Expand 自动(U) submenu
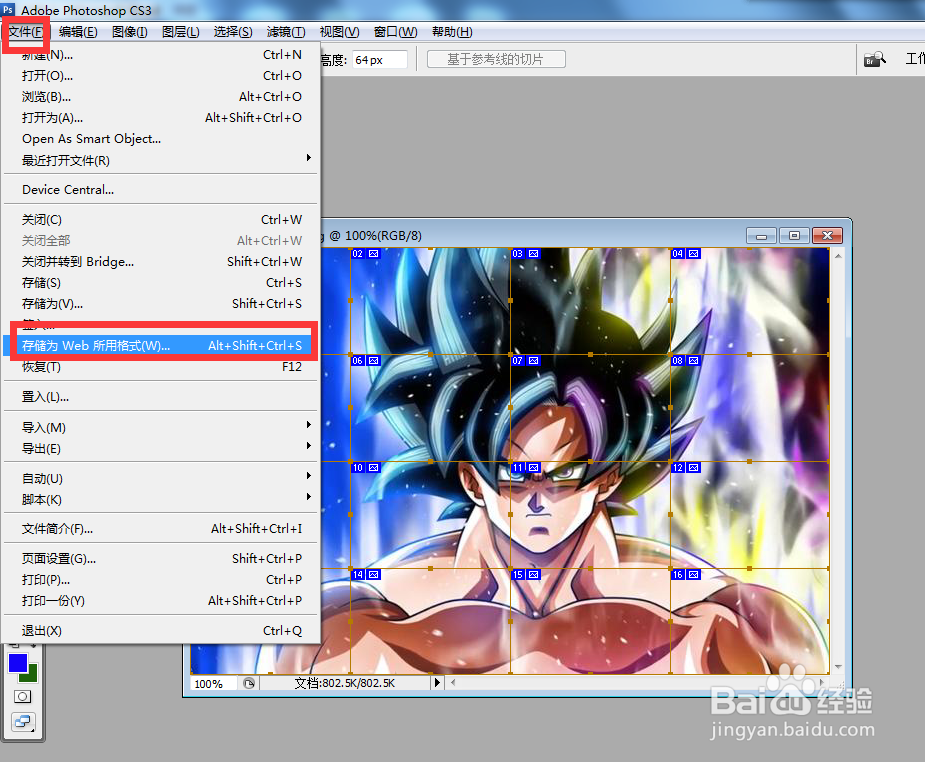This screenshot has height=762, width=925. tap(161, 479)
